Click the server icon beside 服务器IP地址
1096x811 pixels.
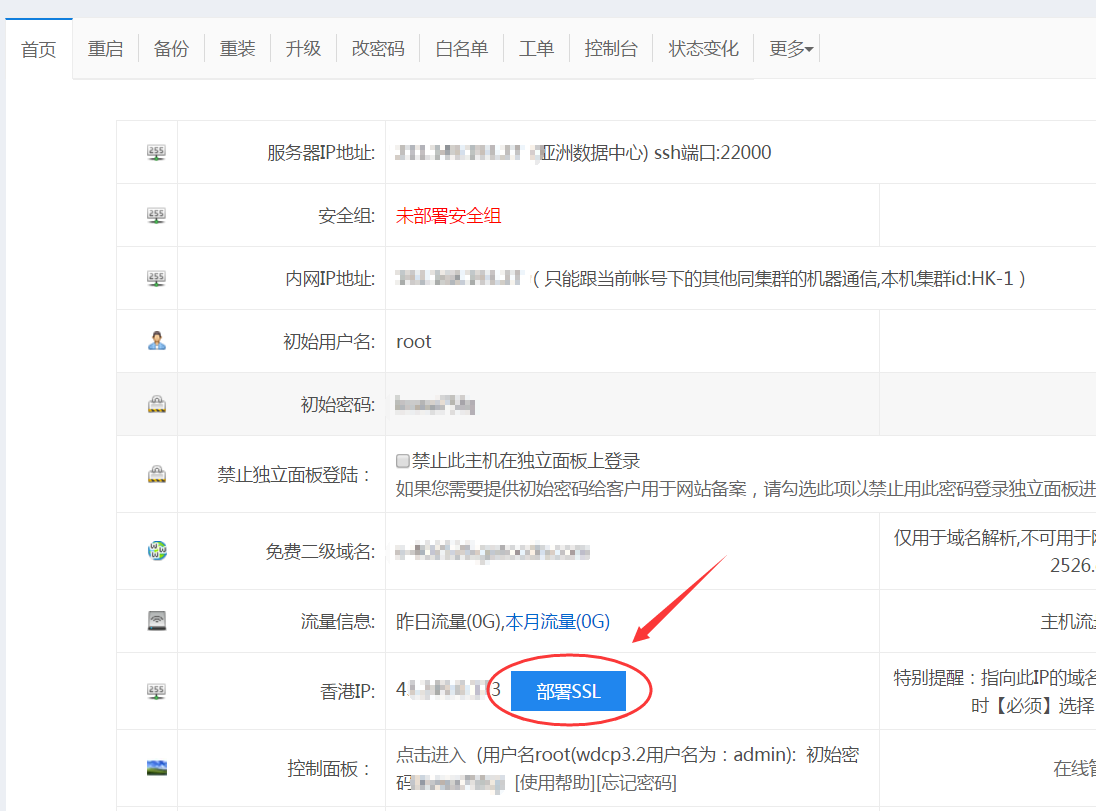click(x=156, y=152)
